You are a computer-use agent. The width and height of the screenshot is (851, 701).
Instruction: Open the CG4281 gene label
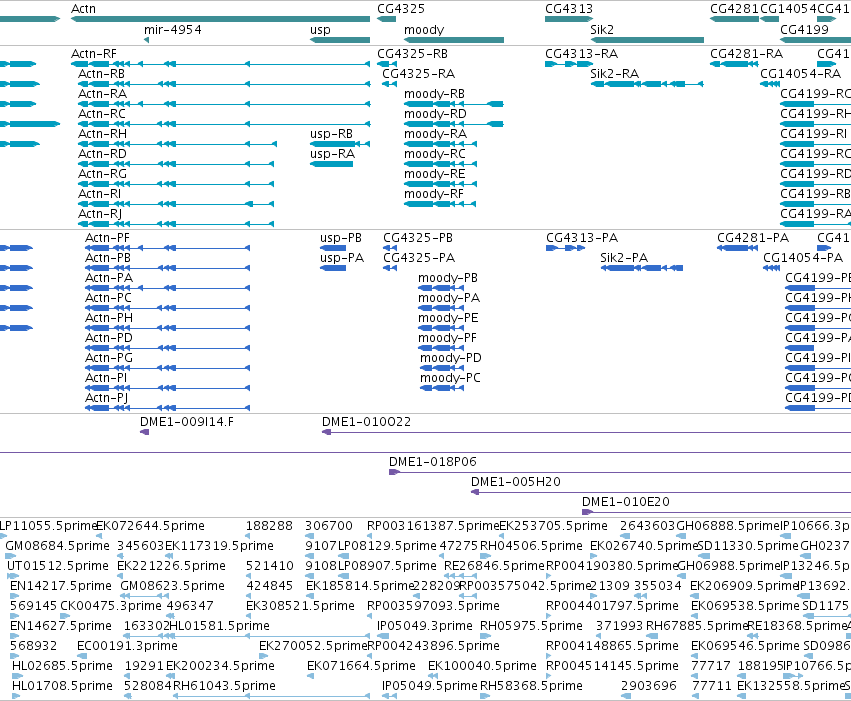click(x=734, y=9)
